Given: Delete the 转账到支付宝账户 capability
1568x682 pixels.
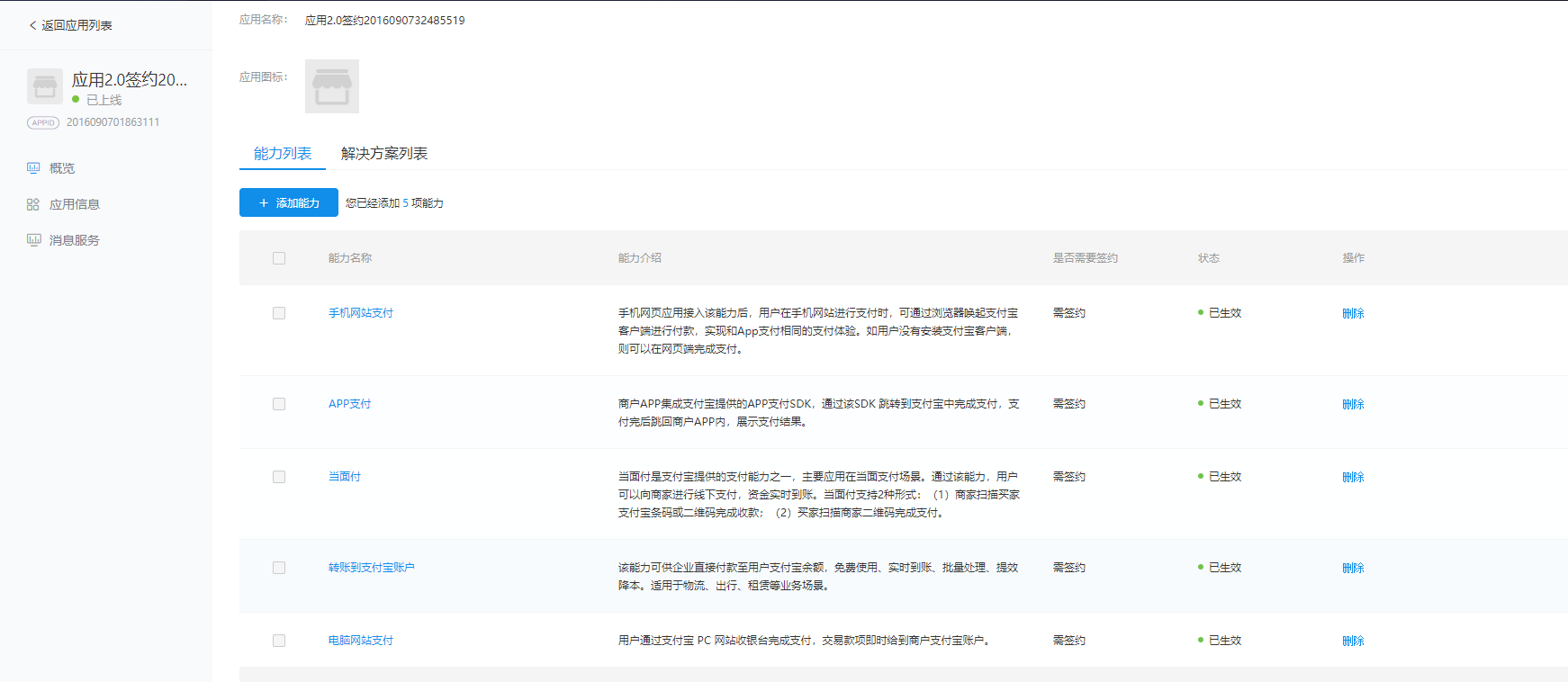Looking at the screenshot, I should 1353,568.
